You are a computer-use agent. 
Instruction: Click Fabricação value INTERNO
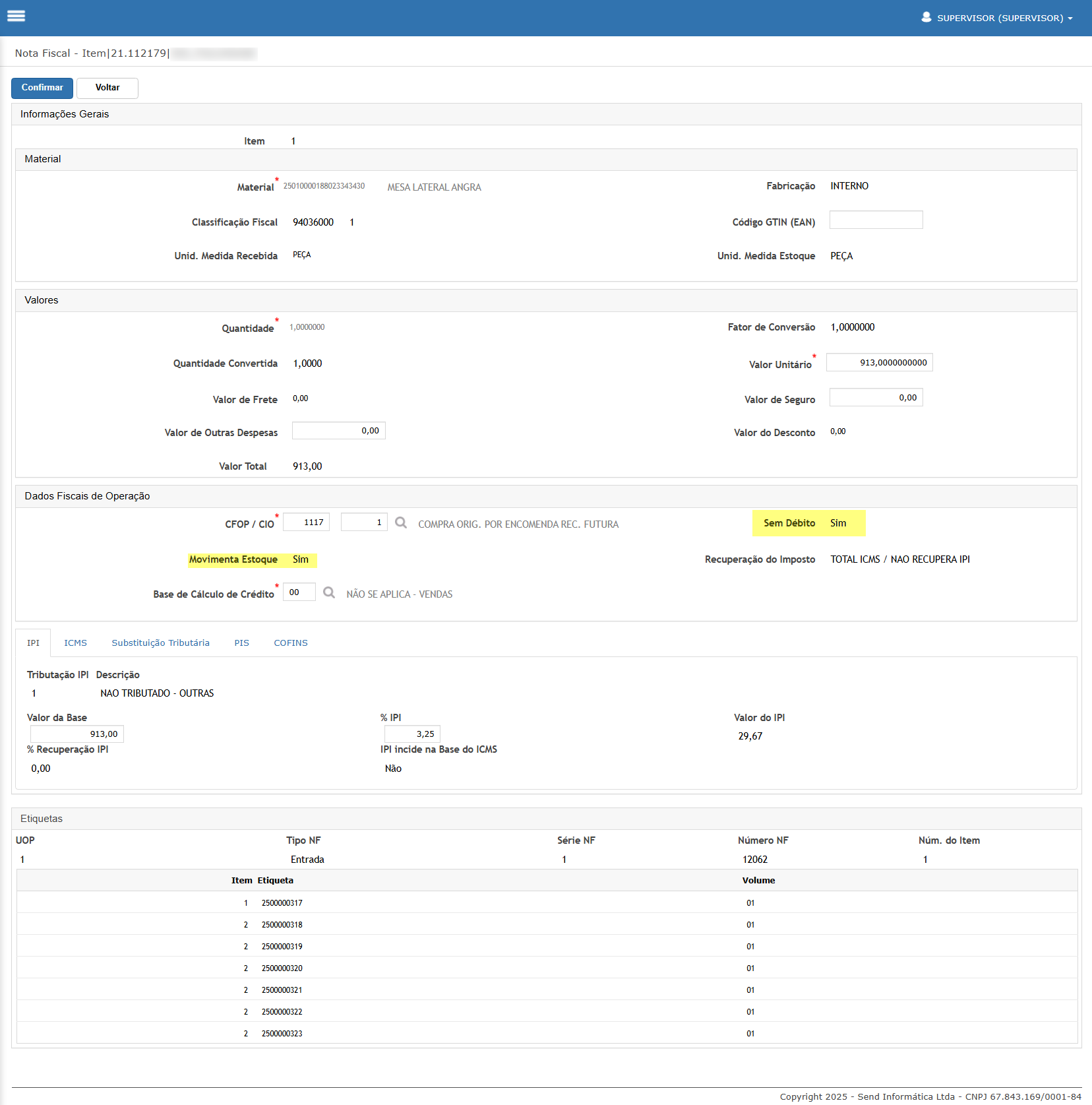[x=849, y=186]
